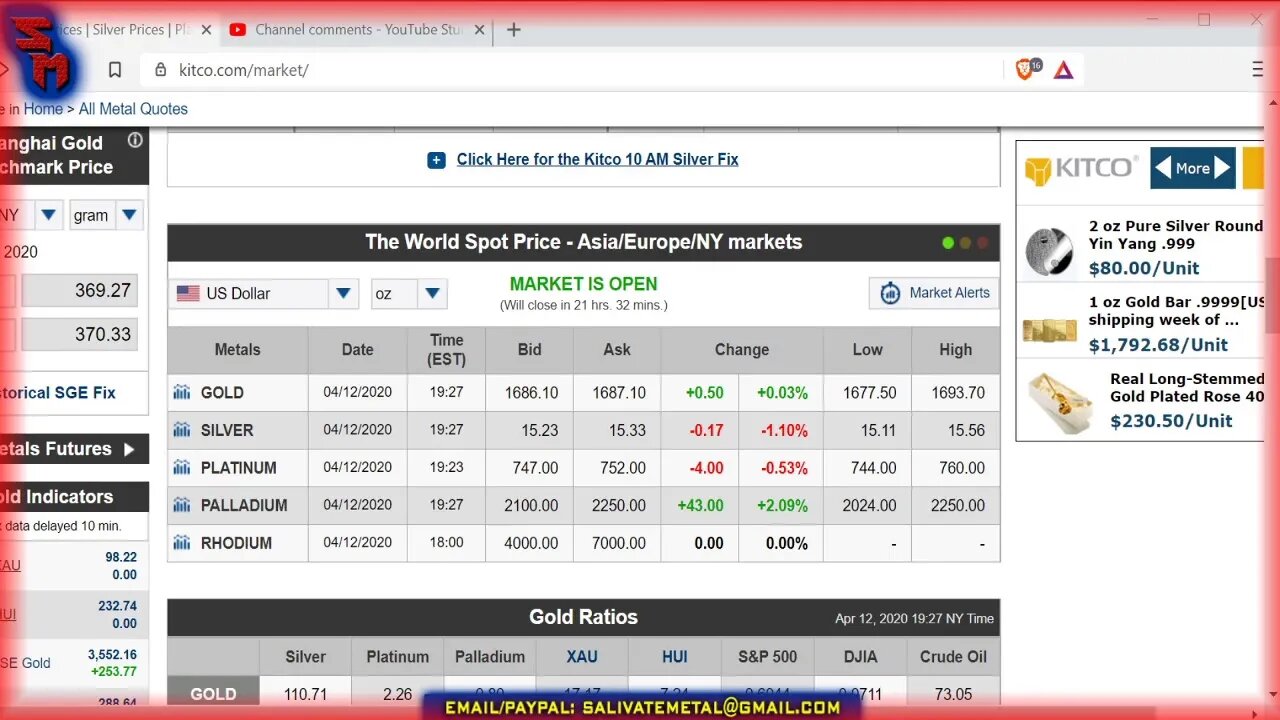Expand Metals Futures with the arrow
The image size is (1280, 720).
(129, 449)
